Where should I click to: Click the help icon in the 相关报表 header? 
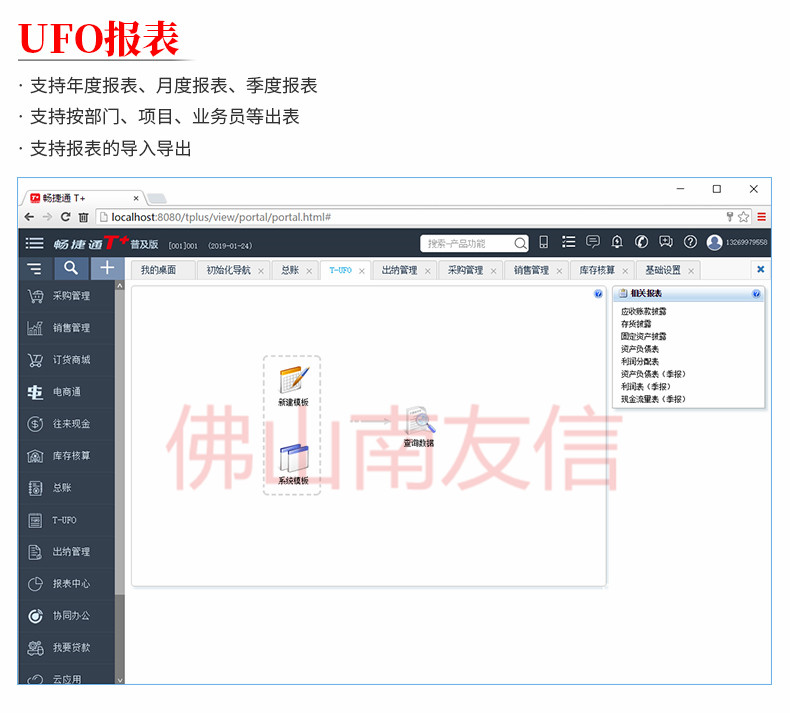pyautogui.click(x=756, y=294)
